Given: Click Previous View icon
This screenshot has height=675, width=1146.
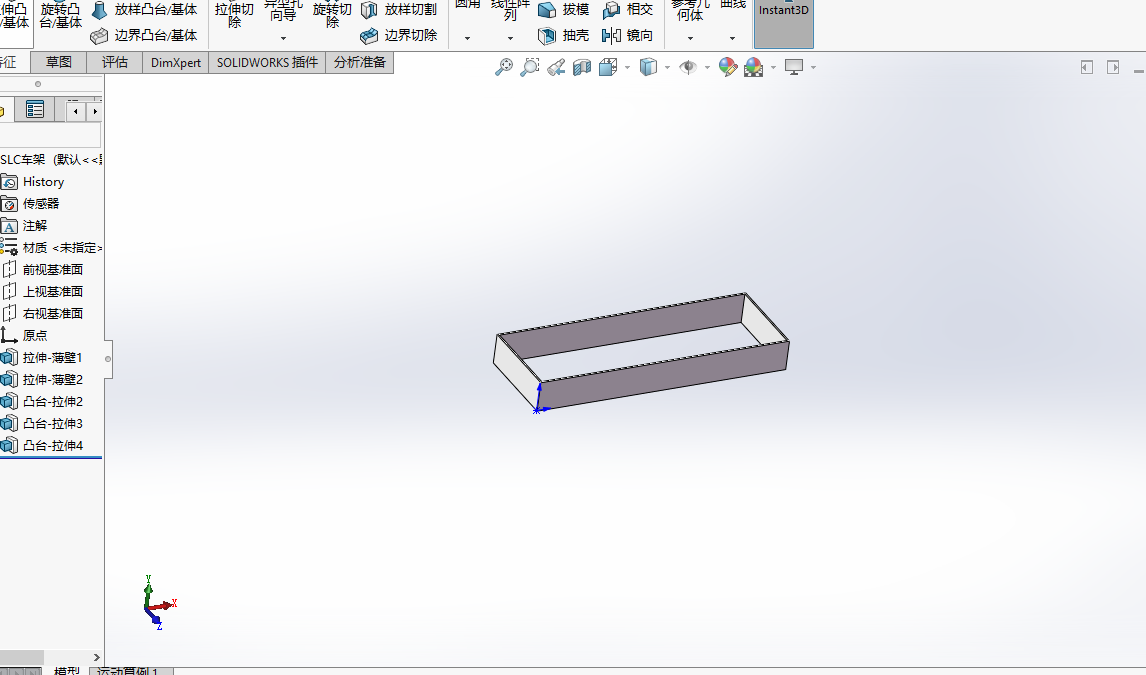Looking at the screenshot, I should tap(556, 68).
